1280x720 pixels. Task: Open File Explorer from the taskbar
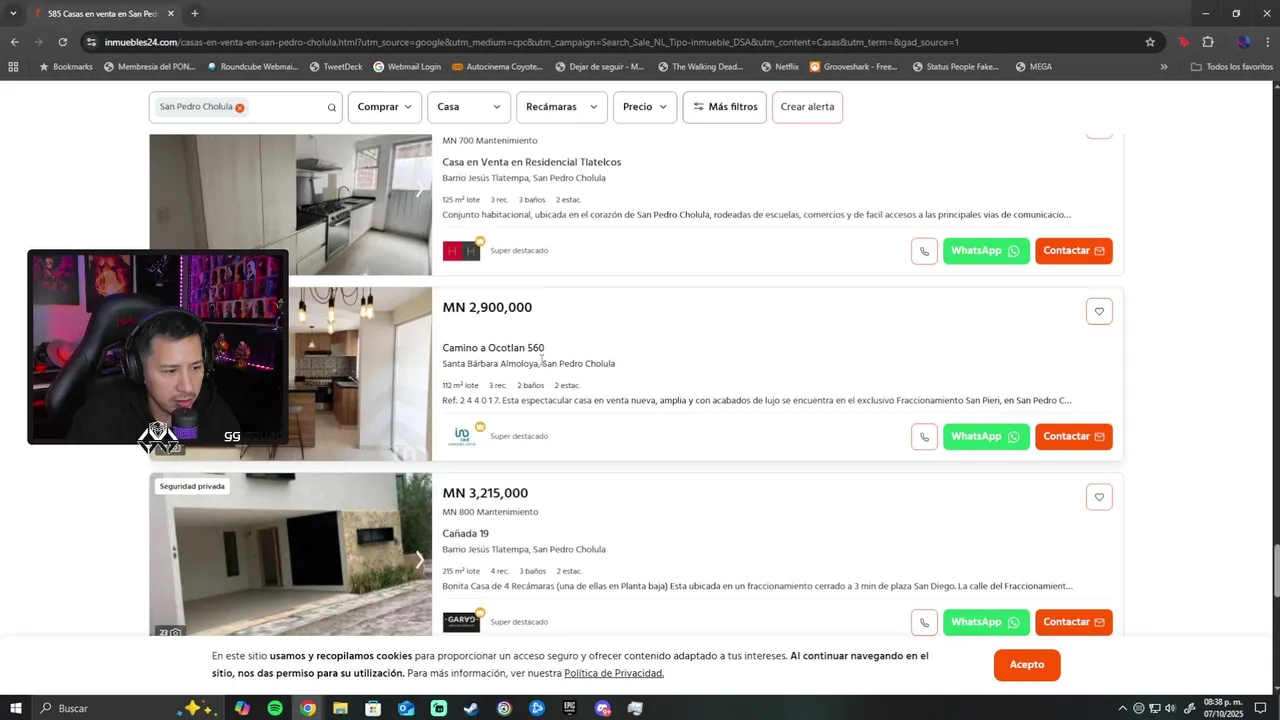click(x=340, y=708)
